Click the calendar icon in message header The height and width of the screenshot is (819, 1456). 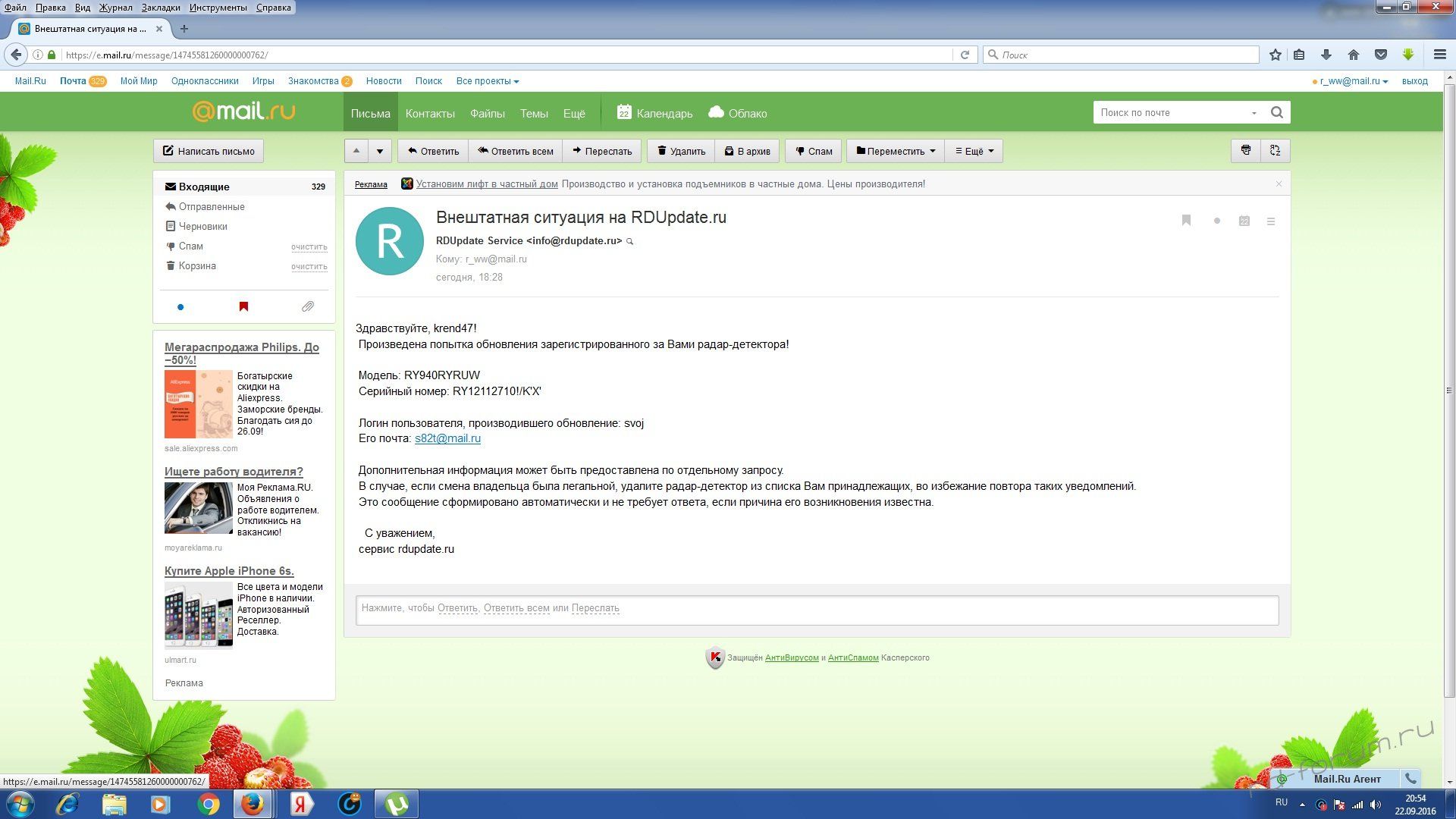(x=1244, y=221)
